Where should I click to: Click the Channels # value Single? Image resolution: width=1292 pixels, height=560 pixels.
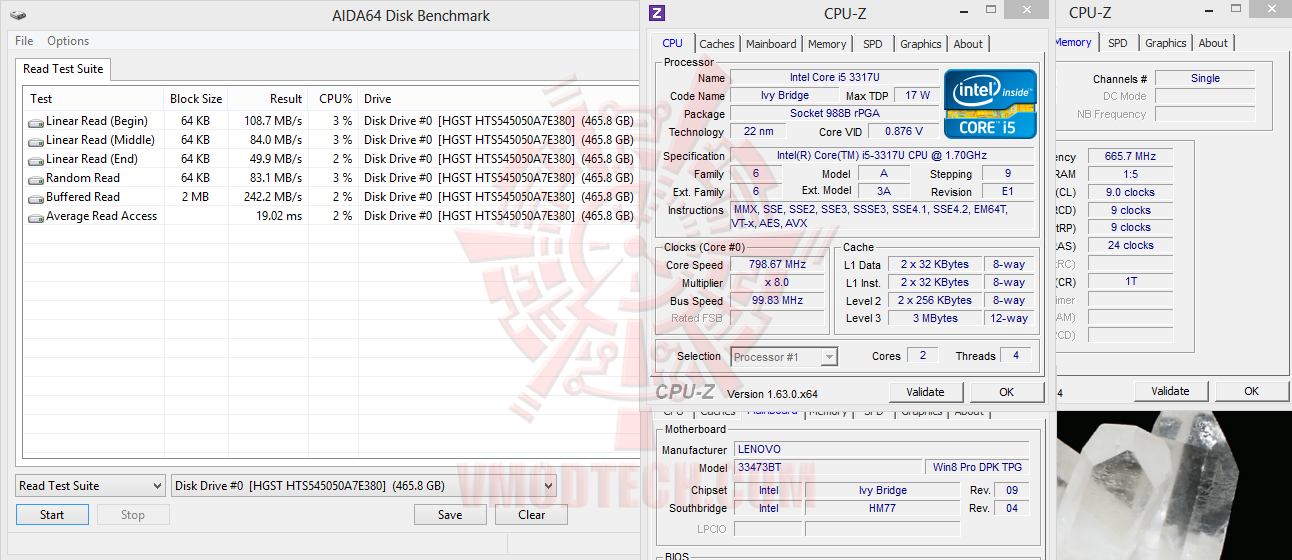[x=1205, y=78]
